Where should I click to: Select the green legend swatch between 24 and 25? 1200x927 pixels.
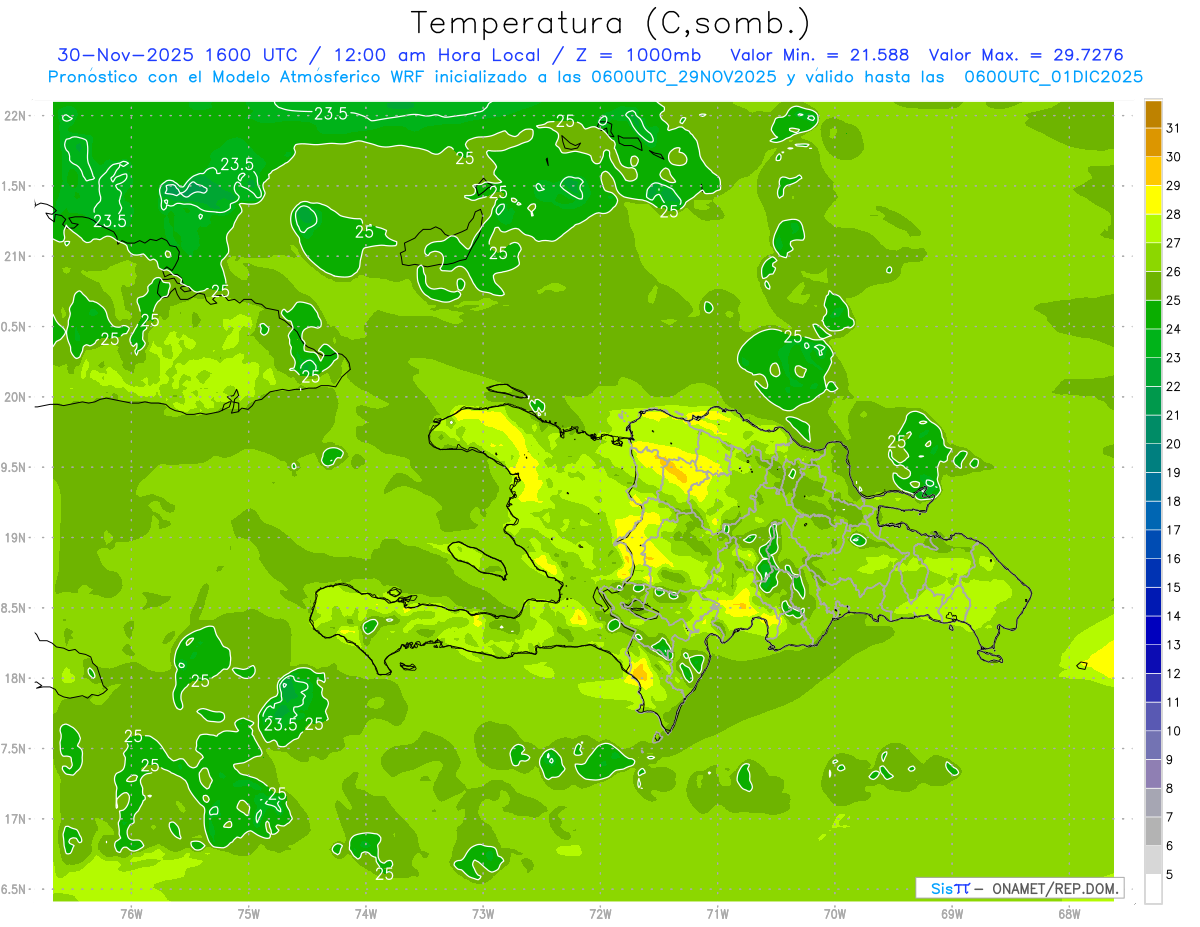(x=1153, y=315)
